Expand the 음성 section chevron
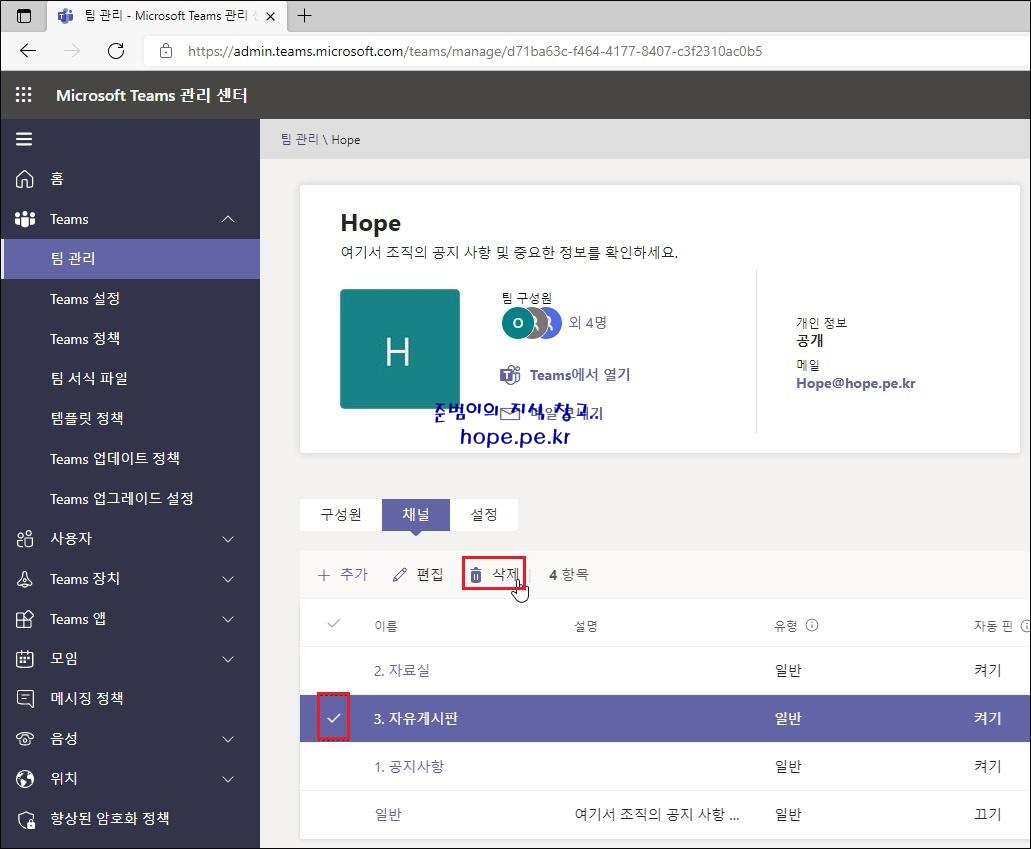 click(228, 739)
